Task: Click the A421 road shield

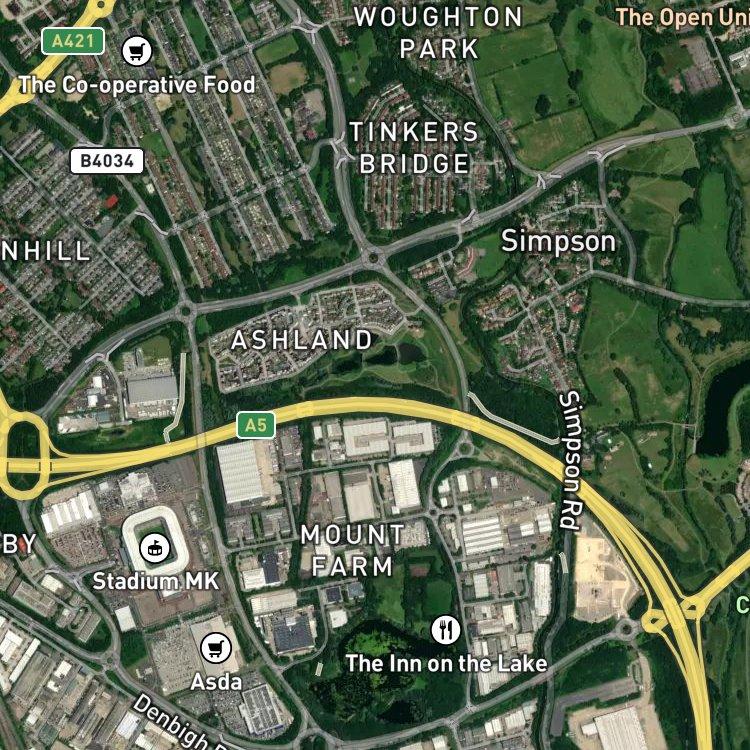Action: click(73, 41)
